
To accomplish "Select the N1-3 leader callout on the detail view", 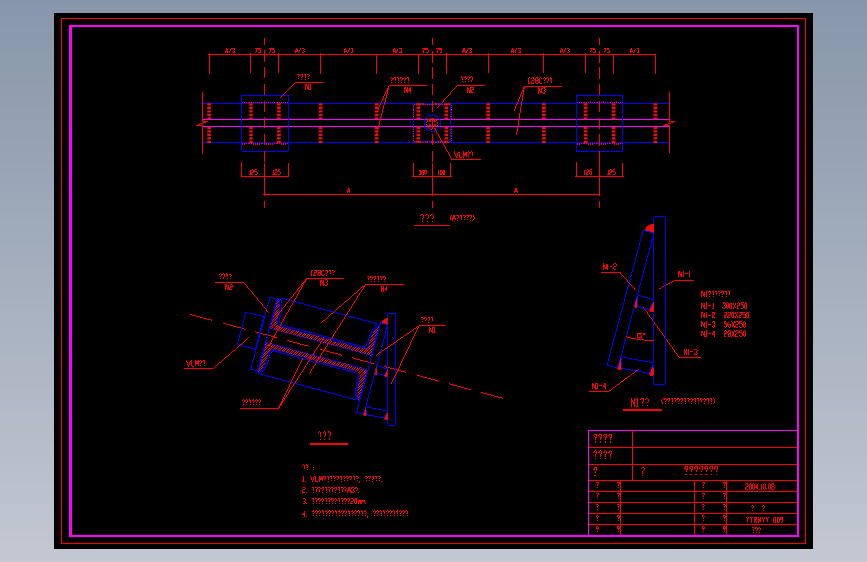I will pos(691,352).
